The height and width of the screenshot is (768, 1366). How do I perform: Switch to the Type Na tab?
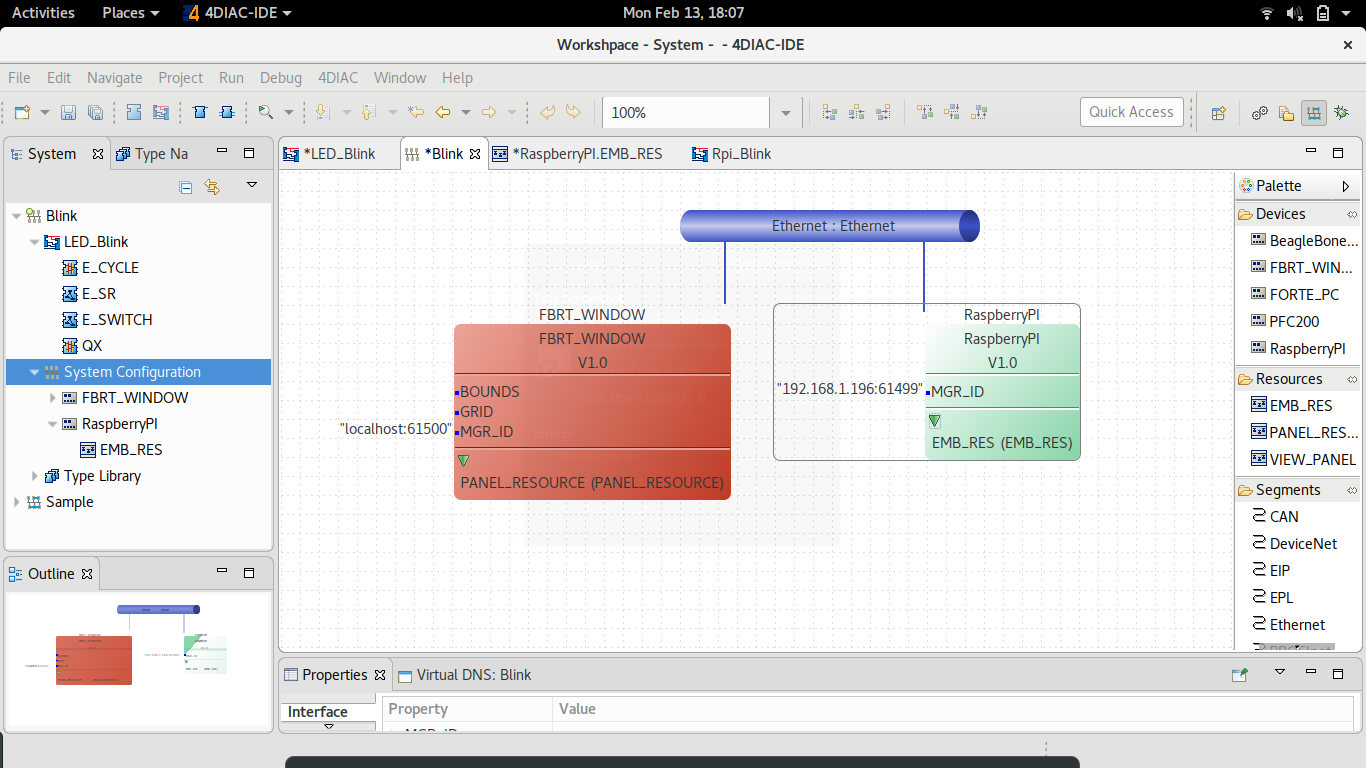click(151, 154)
